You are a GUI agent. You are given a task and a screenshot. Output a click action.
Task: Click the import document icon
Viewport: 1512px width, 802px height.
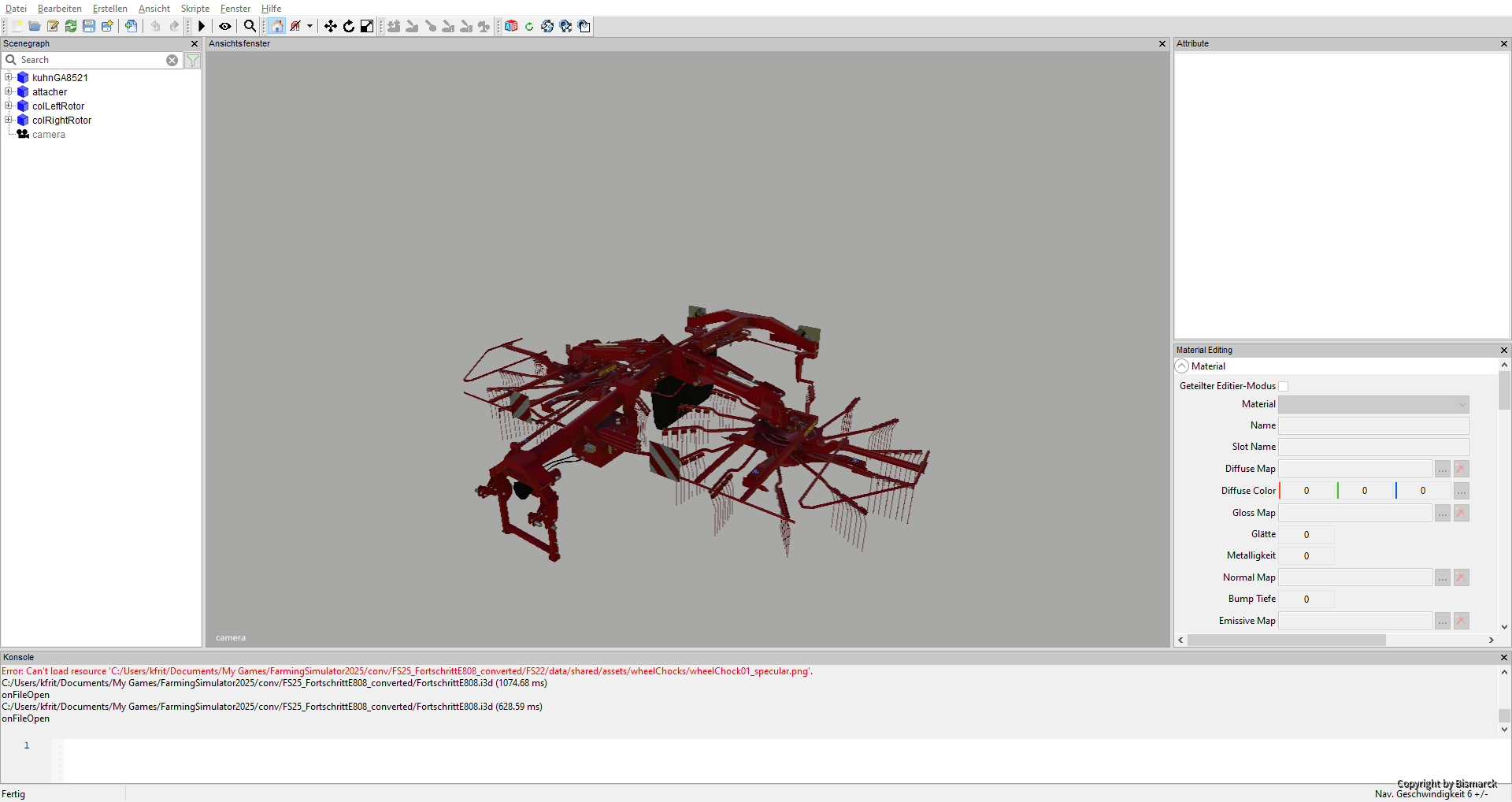tap(131, 26)
